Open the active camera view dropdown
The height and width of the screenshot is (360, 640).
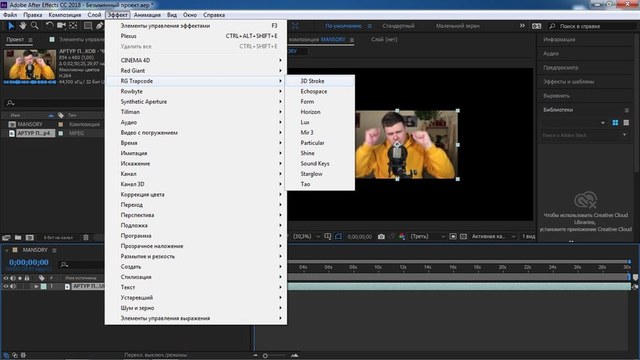point(493,236)
